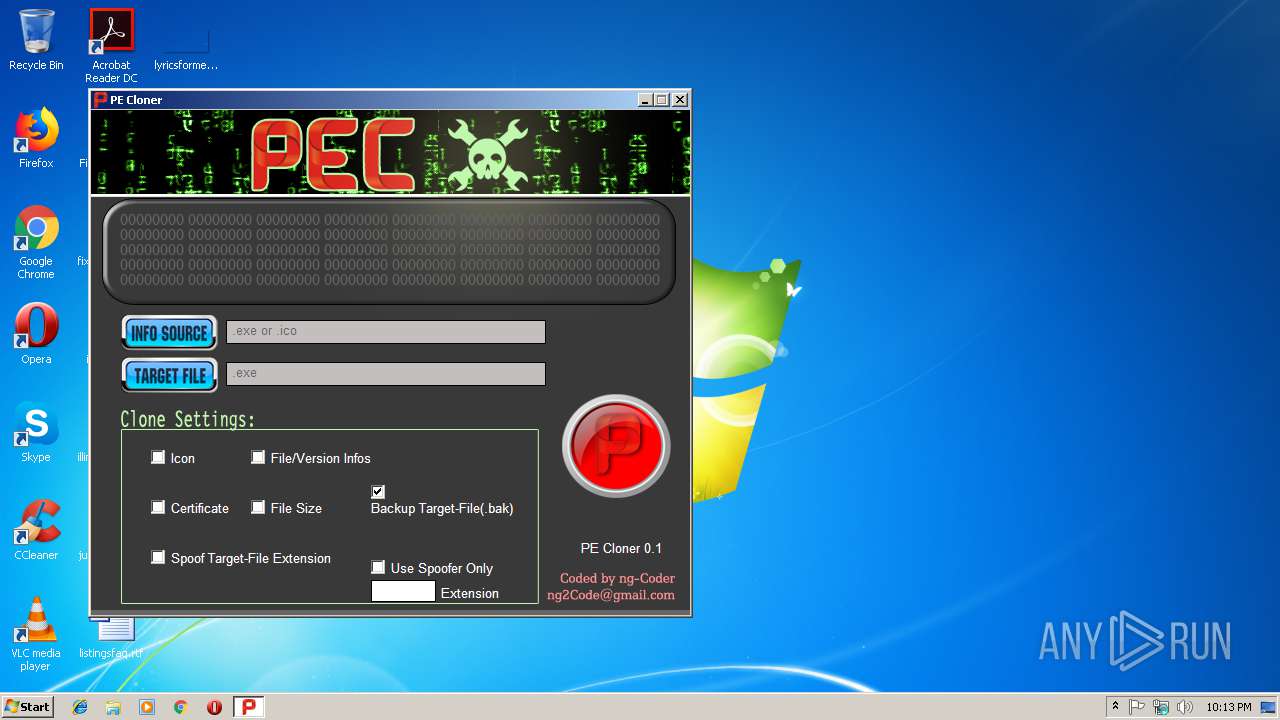Open Windows Explorer from the taskbar
Screen dimensions: 1280x720
click(x=113, y=707)
